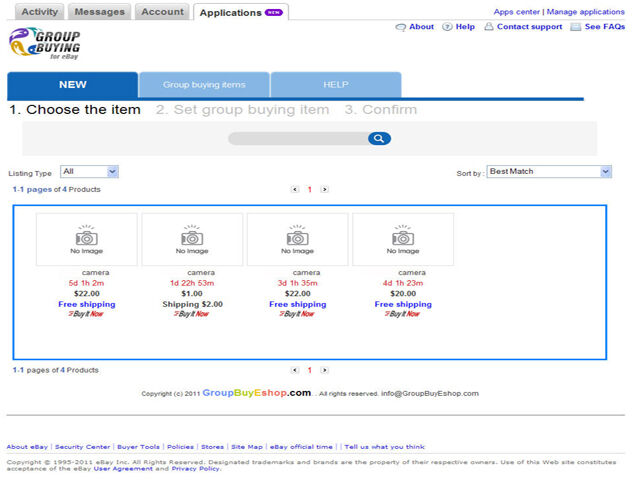The width and height of the screenshot is (640, 480).
Task: Select the No Image thumbnail of $22.00 5d camera
Action: (87, 240)
